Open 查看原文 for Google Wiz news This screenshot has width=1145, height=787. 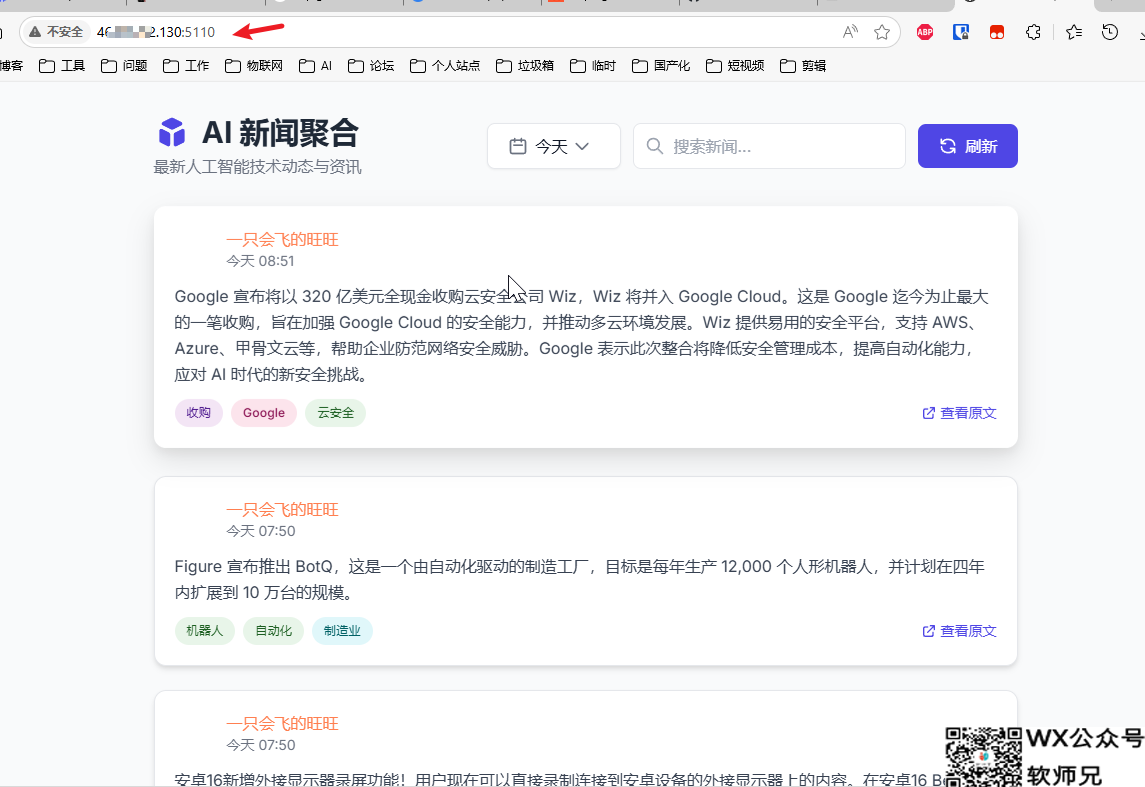(960, 413)
